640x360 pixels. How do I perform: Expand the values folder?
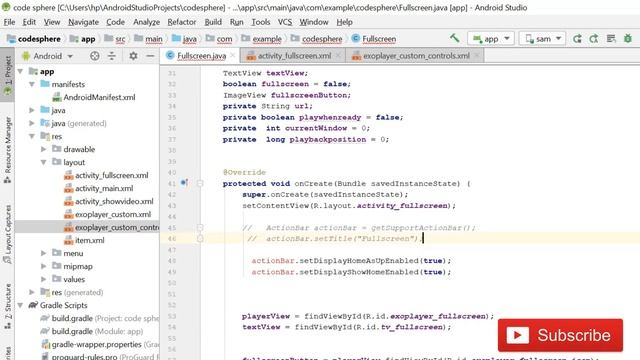point(44,280)
